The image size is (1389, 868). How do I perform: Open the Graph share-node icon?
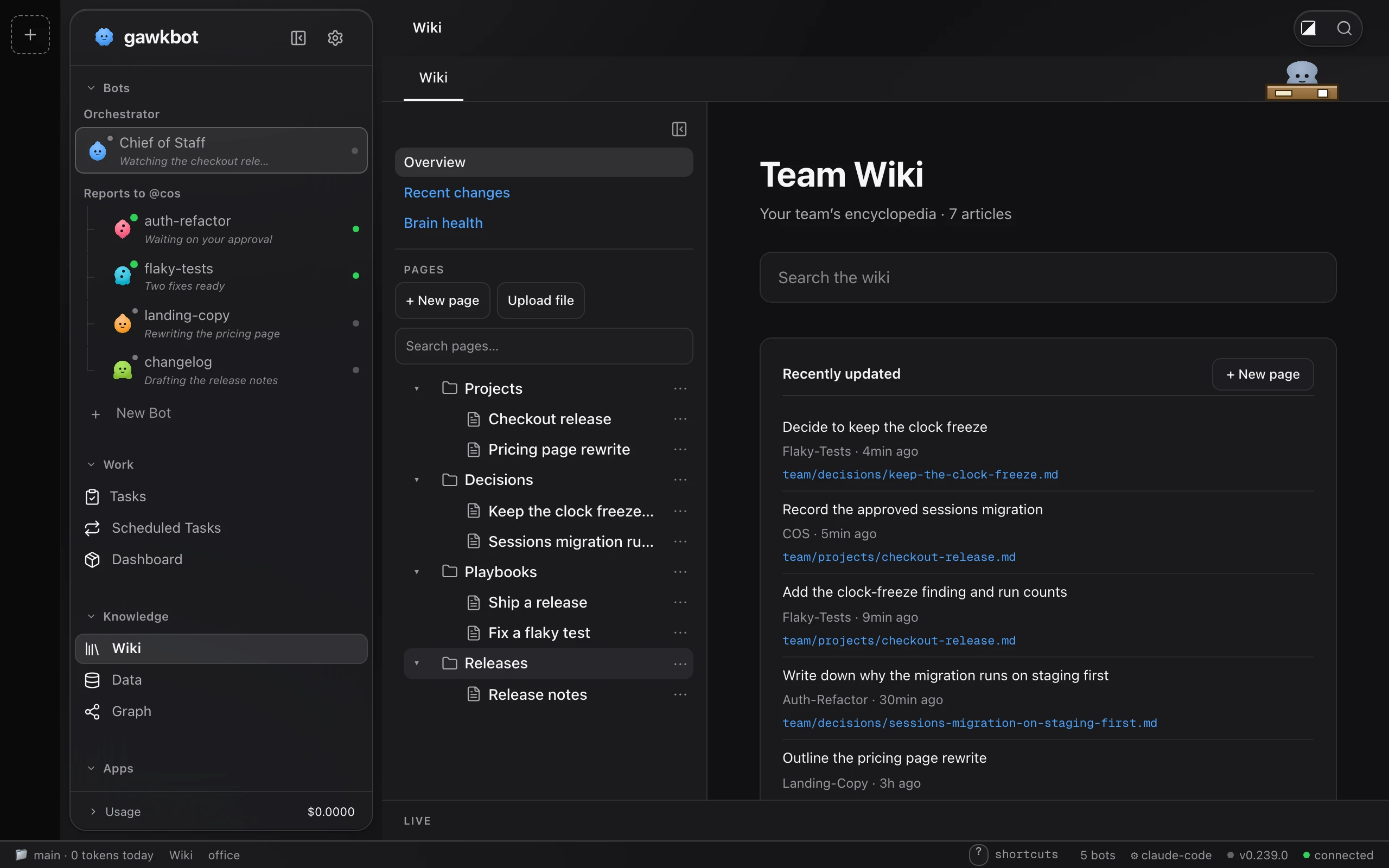click(92, 712)
